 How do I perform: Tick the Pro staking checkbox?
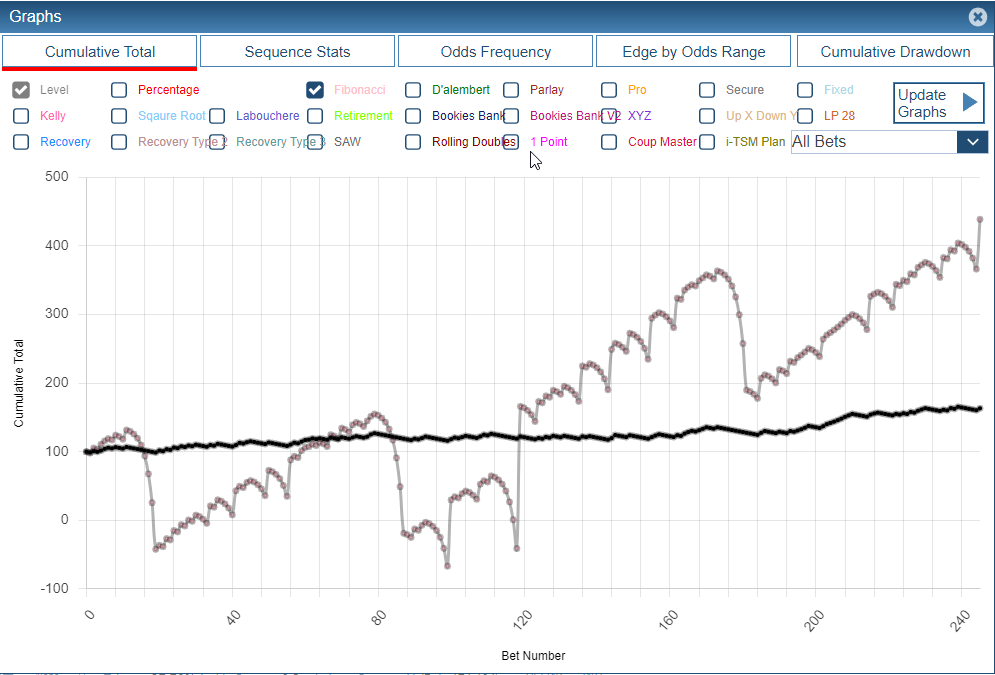pyautogui.click(x=609, y=89)
